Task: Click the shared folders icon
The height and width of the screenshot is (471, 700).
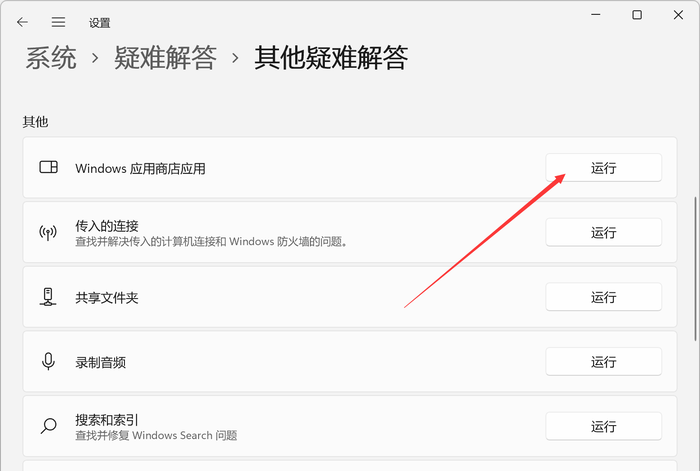Action: [x=48, y=297]
